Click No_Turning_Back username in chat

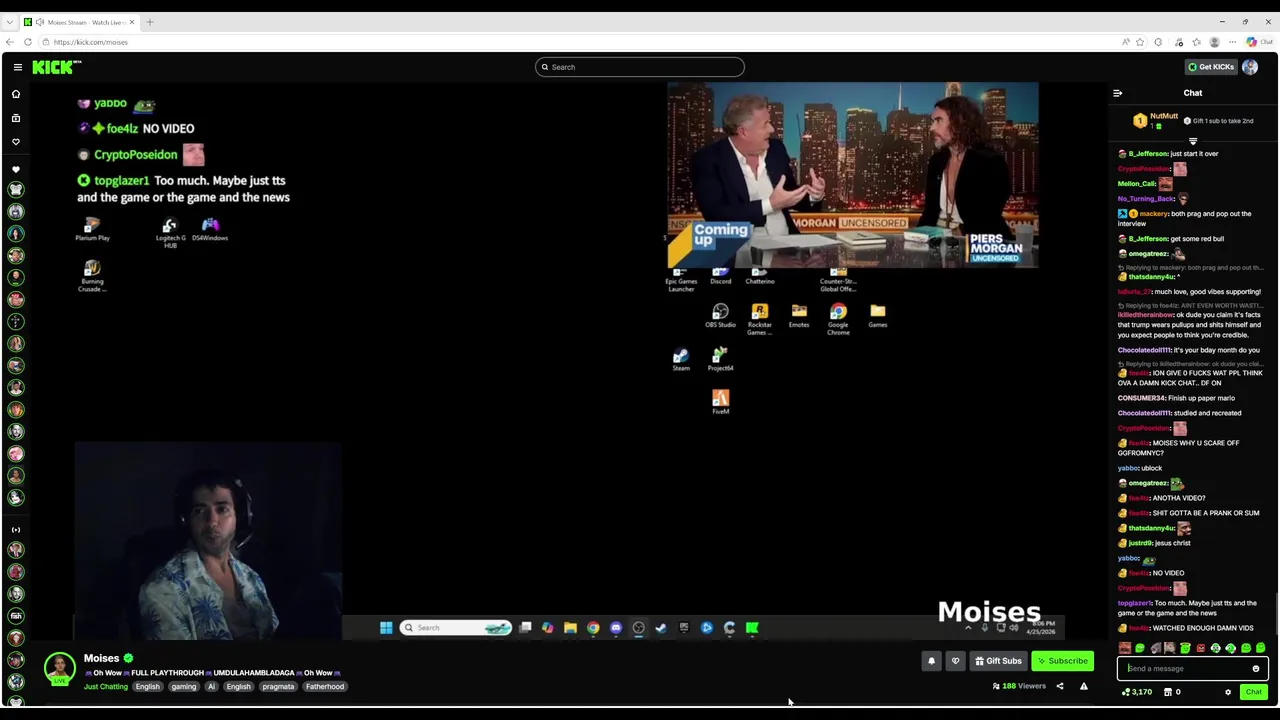(1146, 199)
